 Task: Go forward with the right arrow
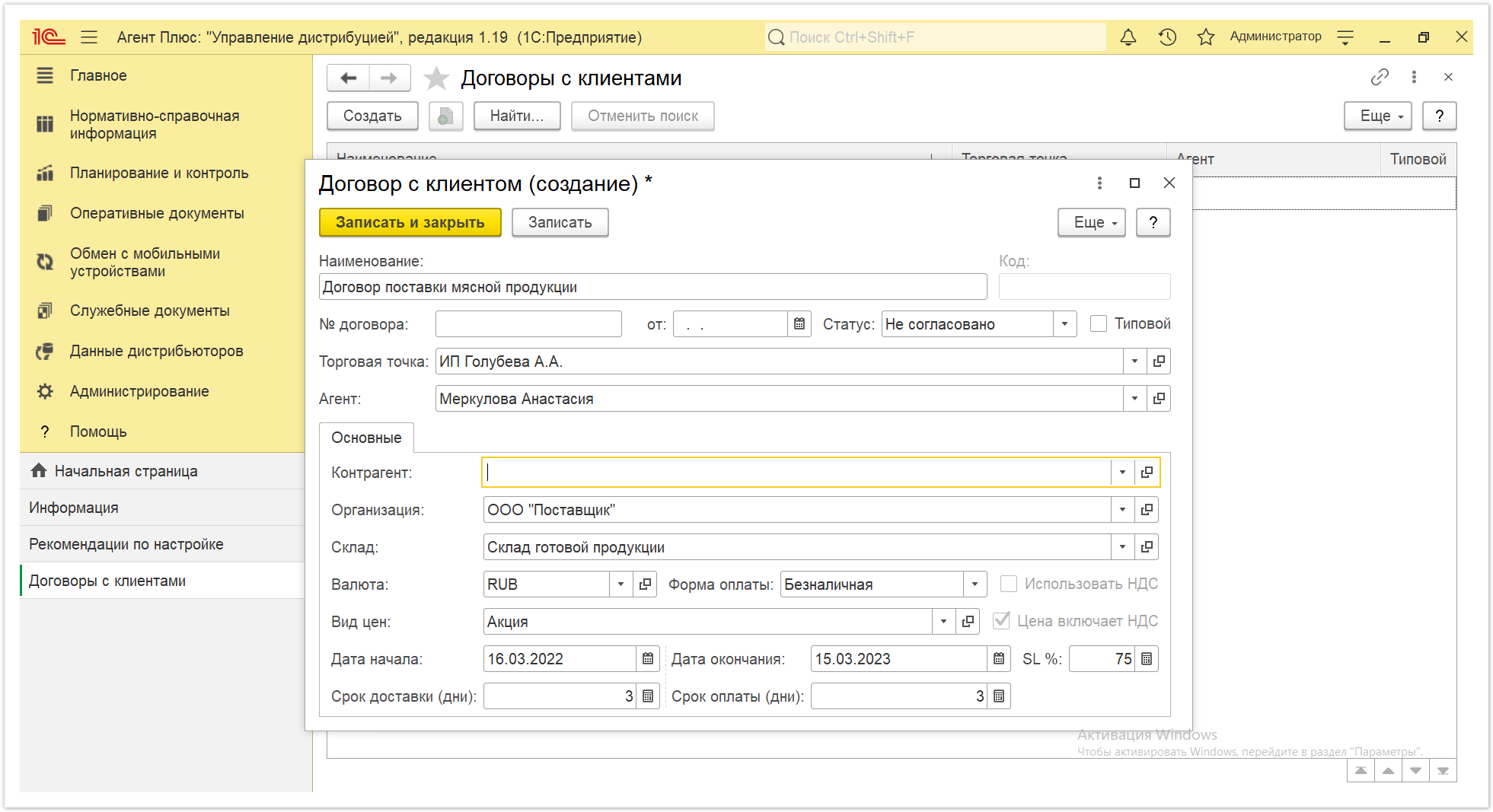tap(389, 78)
